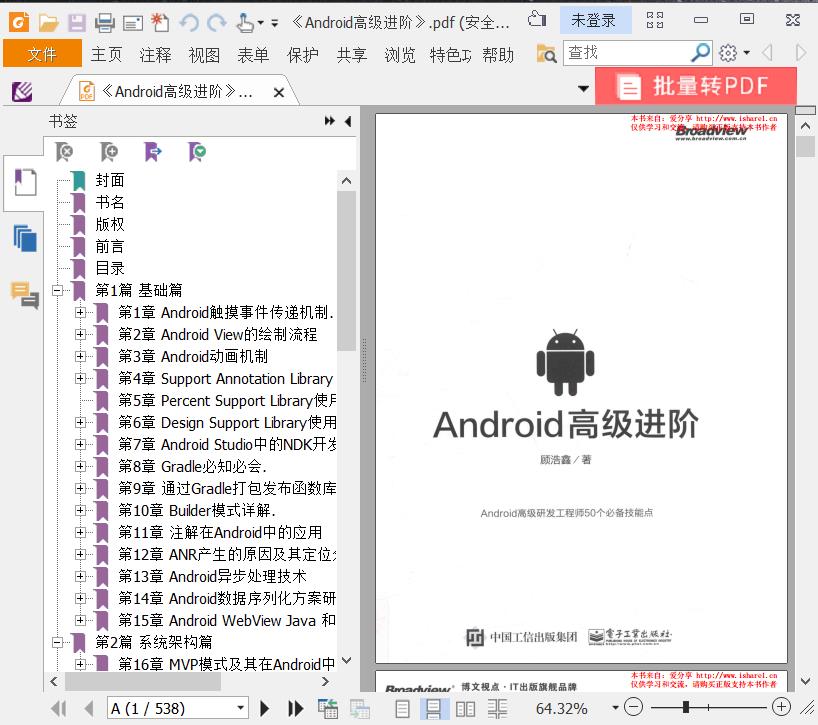The height and width of the screenshot is (725, 818).
Task: Click the Print icon in quick toolbar
Action: pyautogui.click(x=104, y=23)
